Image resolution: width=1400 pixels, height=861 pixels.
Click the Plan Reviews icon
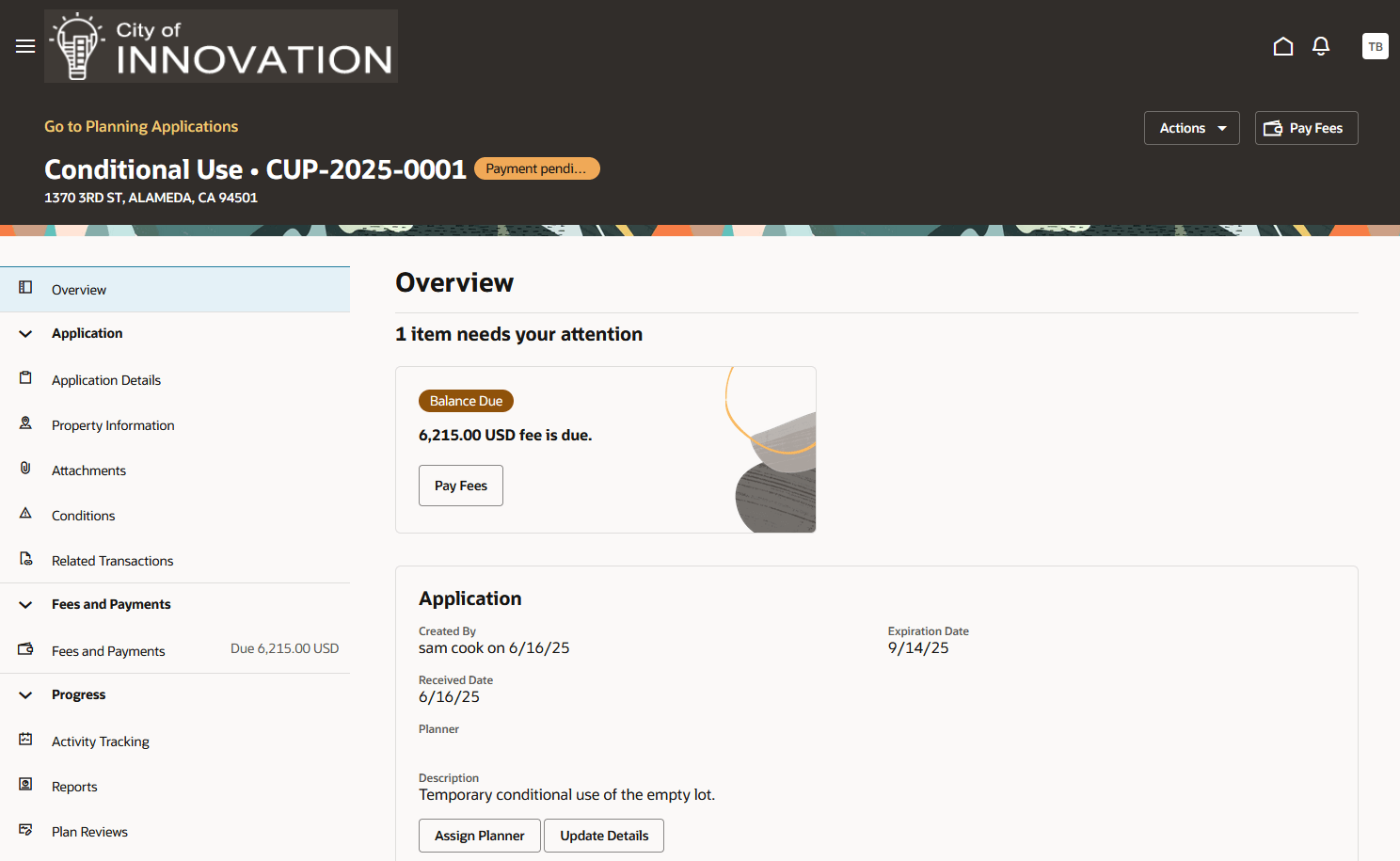[25, 829]
